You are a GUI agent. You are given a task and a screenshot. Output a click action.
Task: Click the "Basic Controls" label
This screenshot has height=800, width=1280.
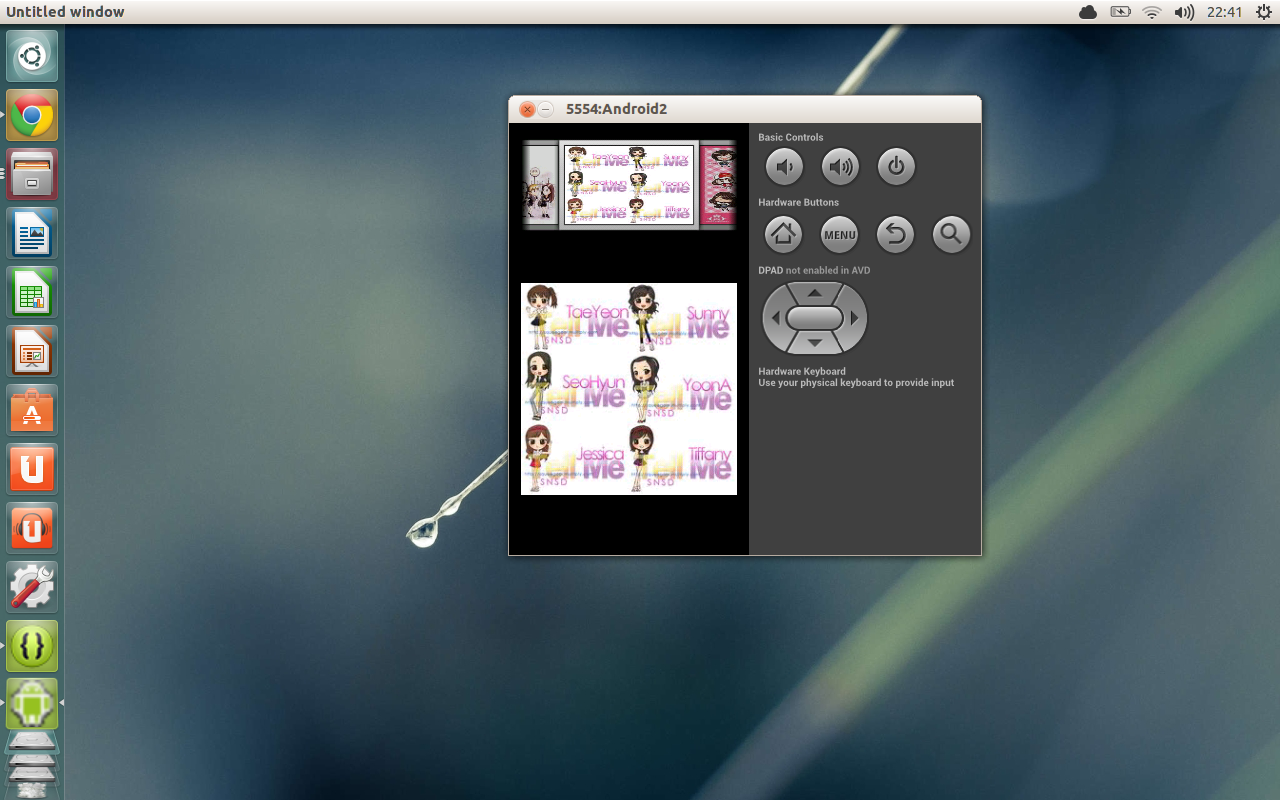(x=791, y=138)
